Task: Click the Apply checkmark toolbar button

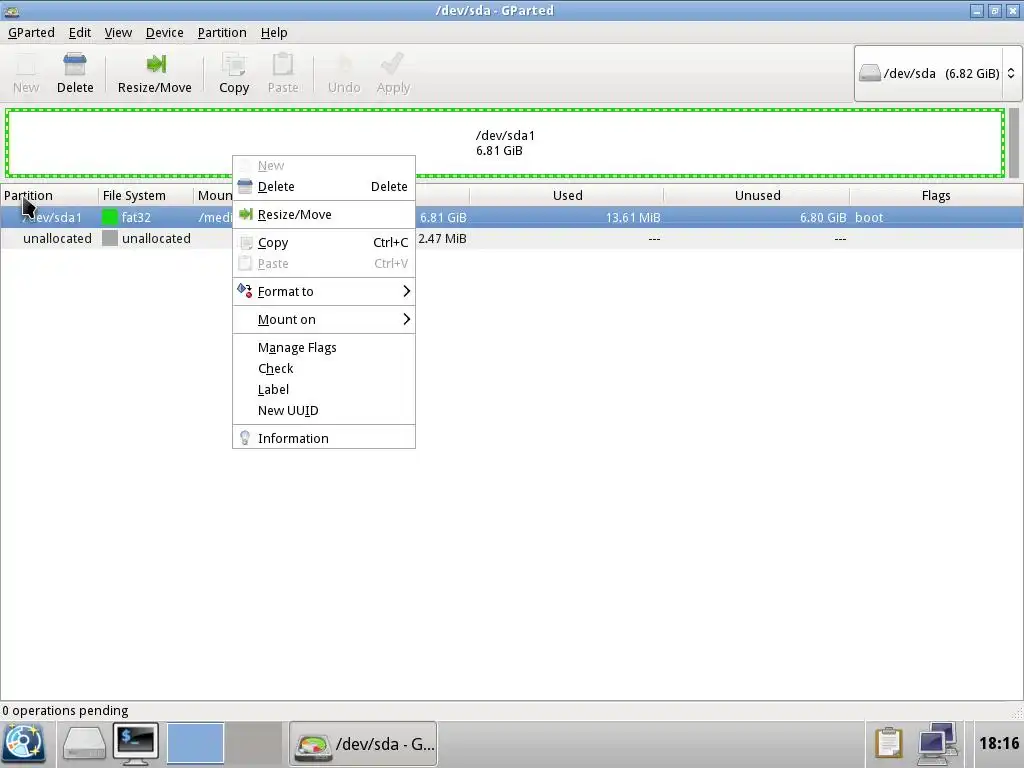Action: pos(392,73)
